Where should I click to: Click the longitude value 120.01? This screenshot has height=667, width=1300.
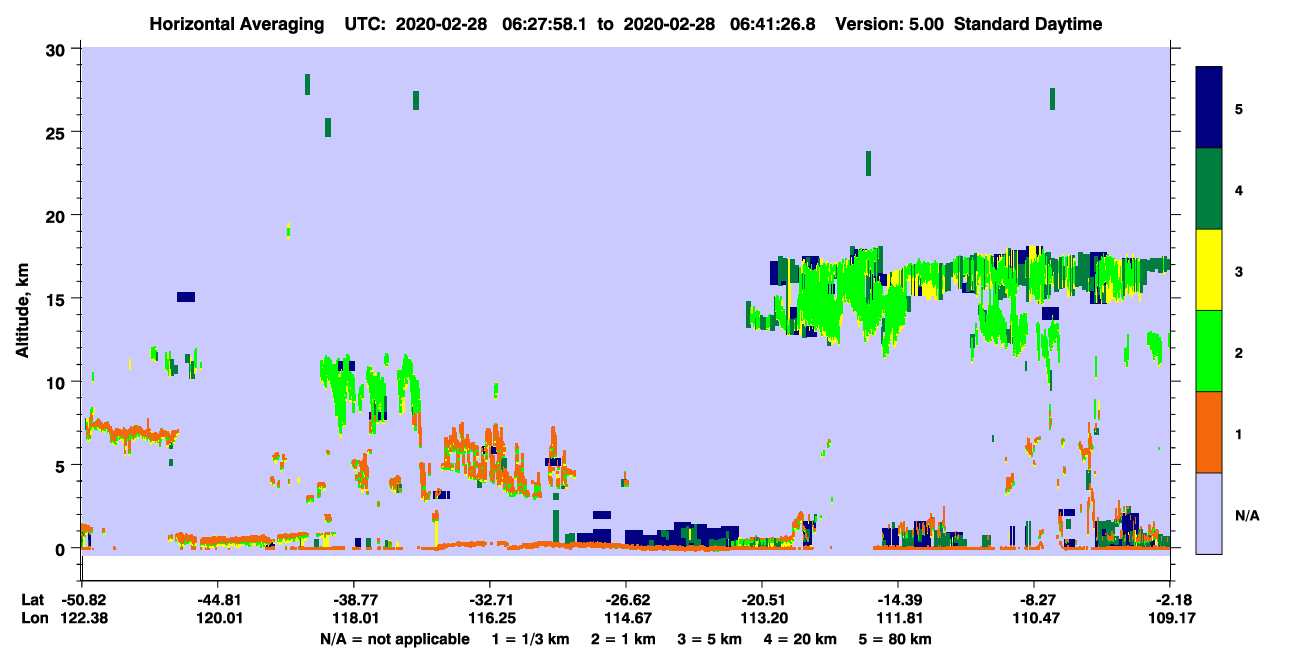218,618
